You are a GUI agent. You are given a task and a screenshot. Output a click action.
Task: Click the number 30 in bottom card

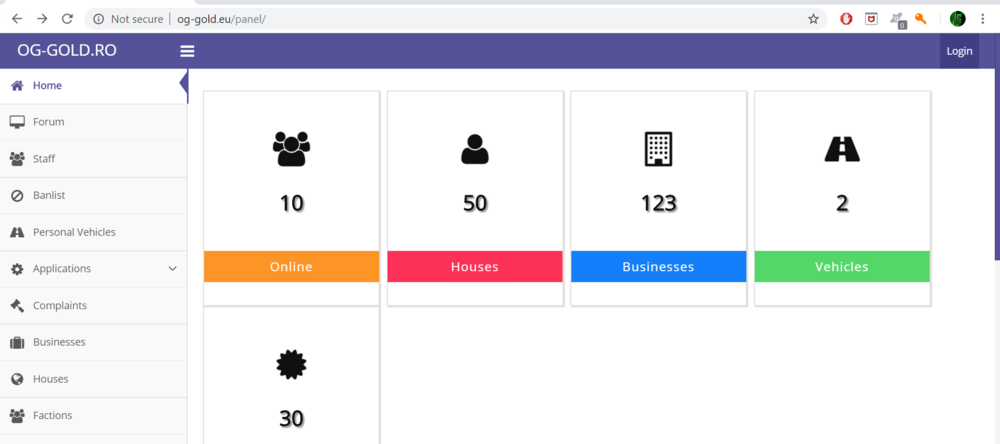291,419
